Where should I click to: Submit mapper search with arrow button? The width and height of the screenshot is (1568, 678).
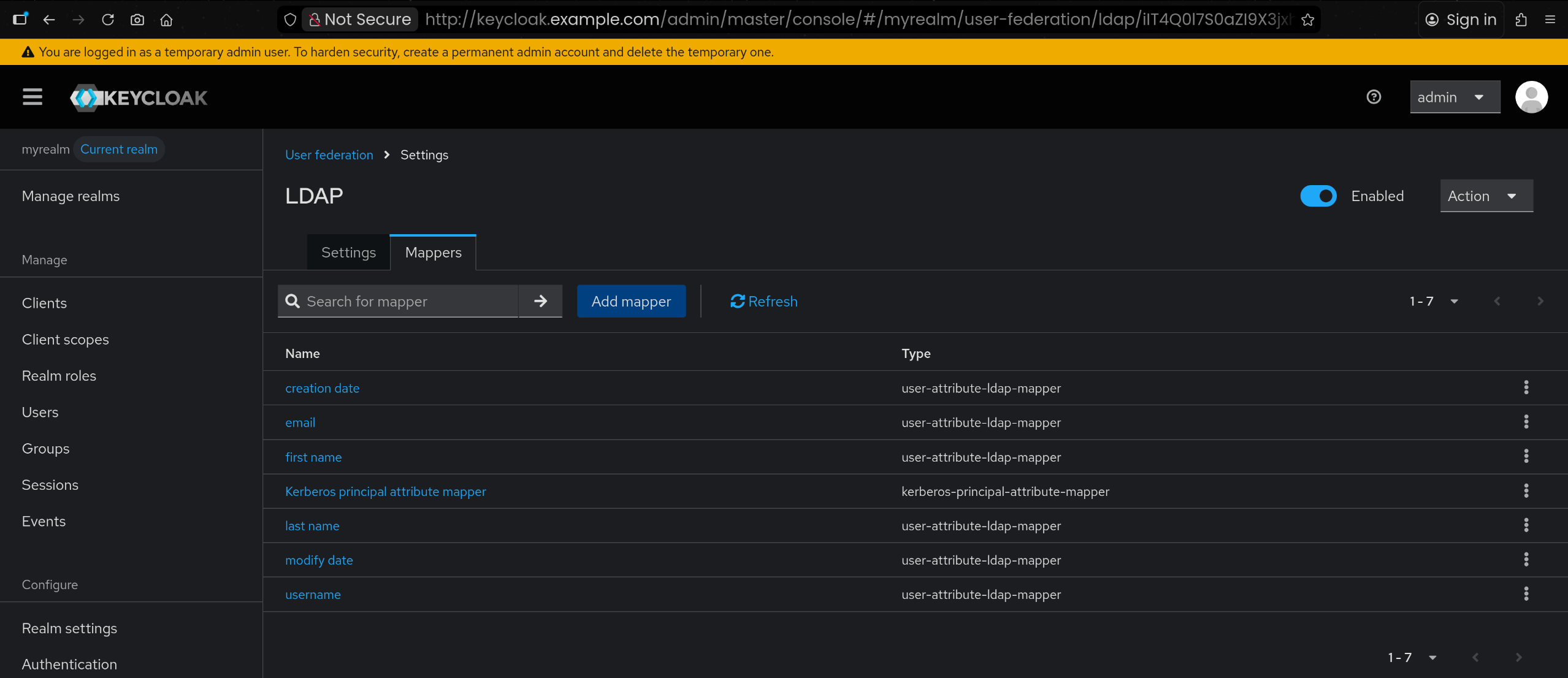pyautogui.click(x=540, y=301)
